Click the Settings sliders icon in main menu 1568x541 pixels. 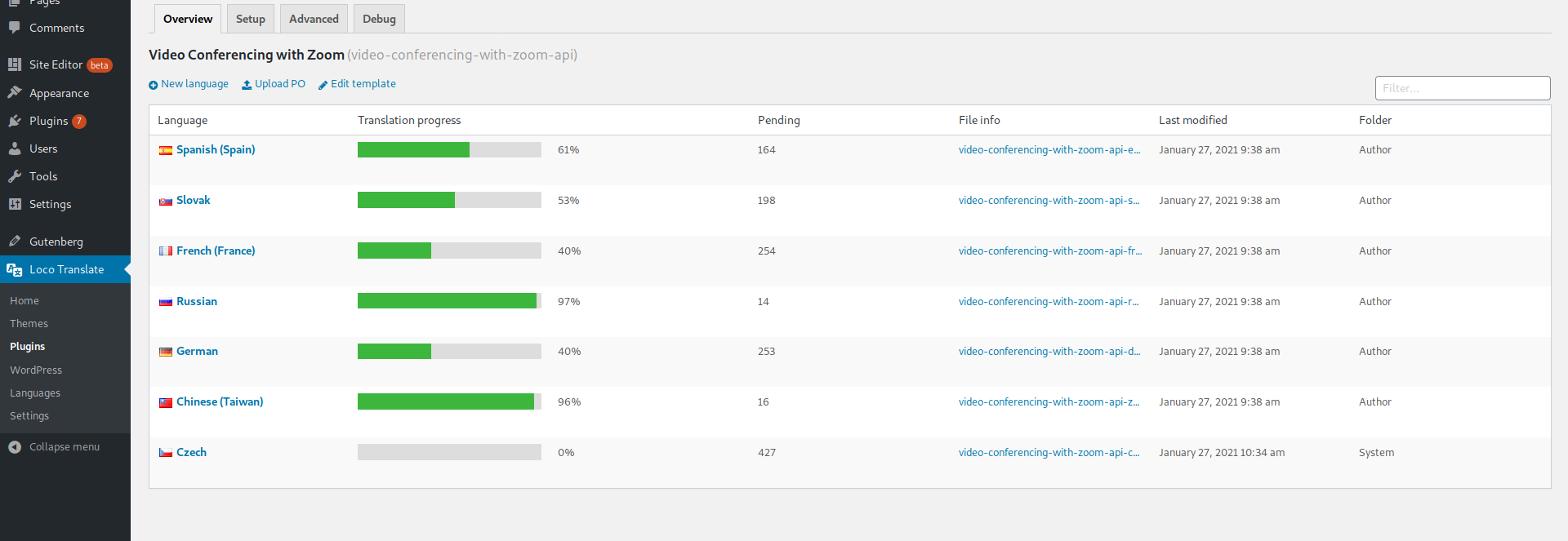click(15, 204)
